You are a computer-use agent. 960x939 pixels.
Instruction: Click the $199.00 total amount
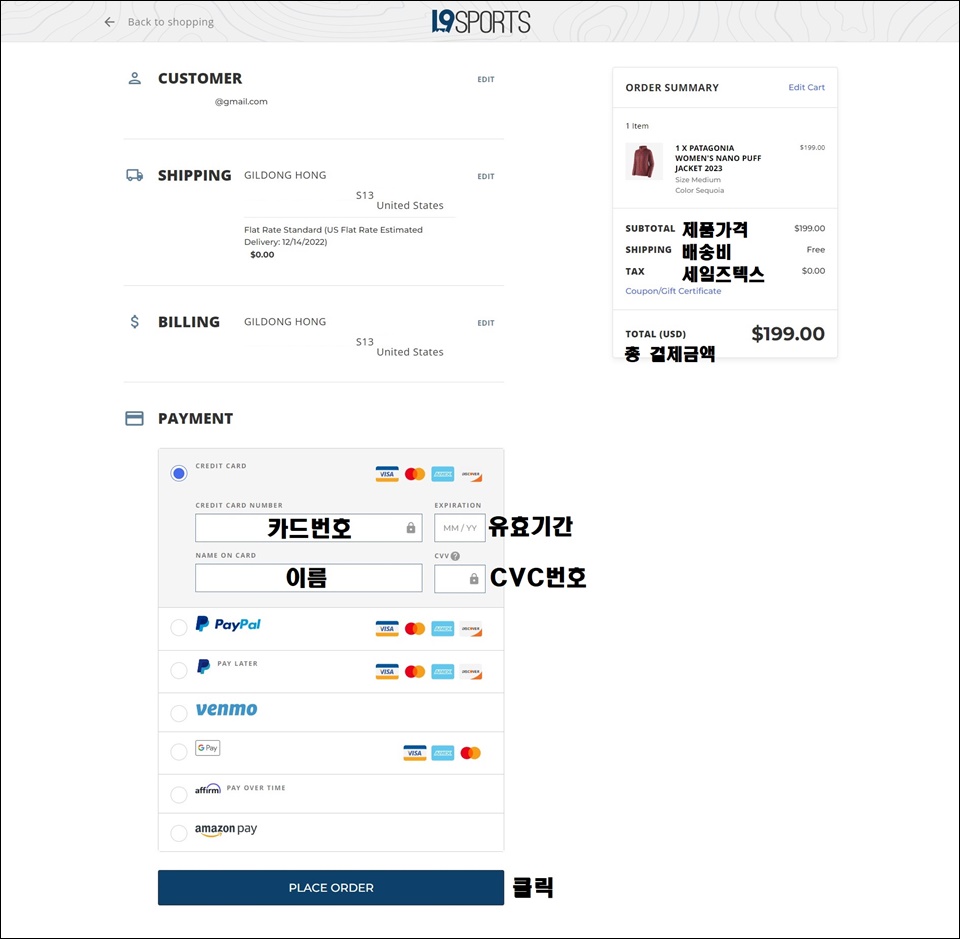click(788, 334)
